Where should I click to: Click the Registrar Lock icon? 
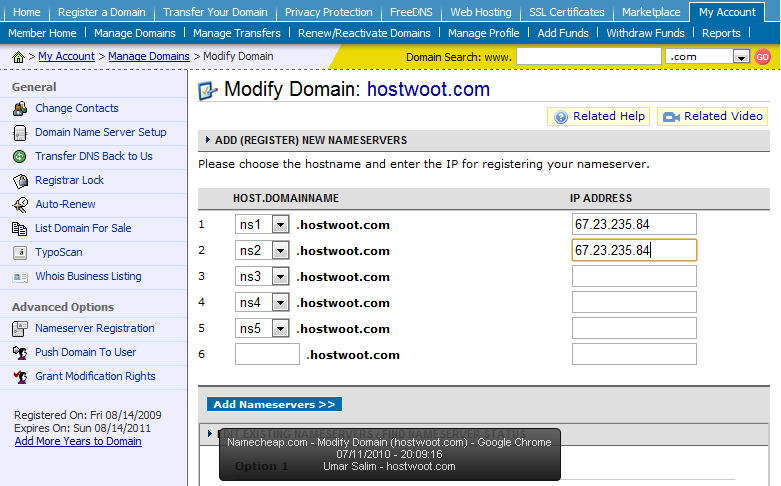[20, 181]
